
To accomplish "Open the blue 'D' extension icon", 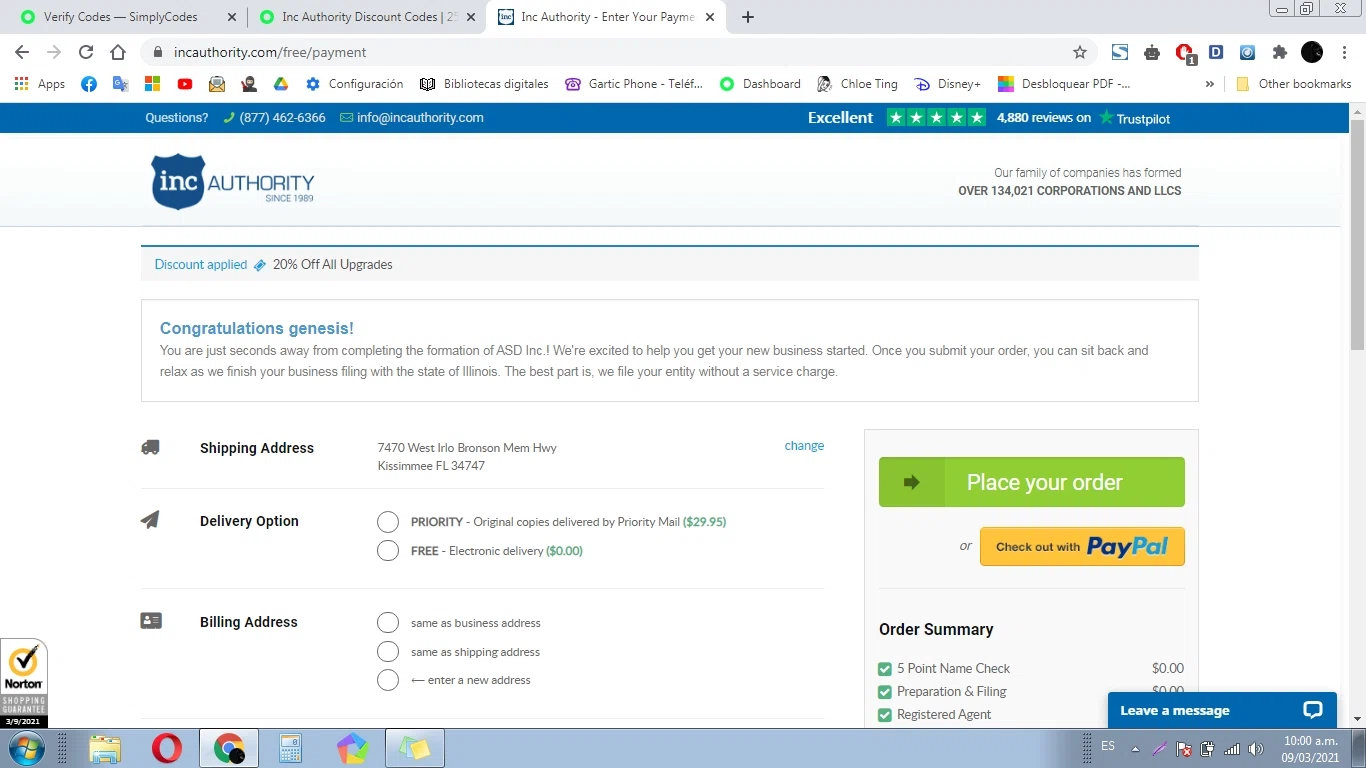I will coord(1216,52).
